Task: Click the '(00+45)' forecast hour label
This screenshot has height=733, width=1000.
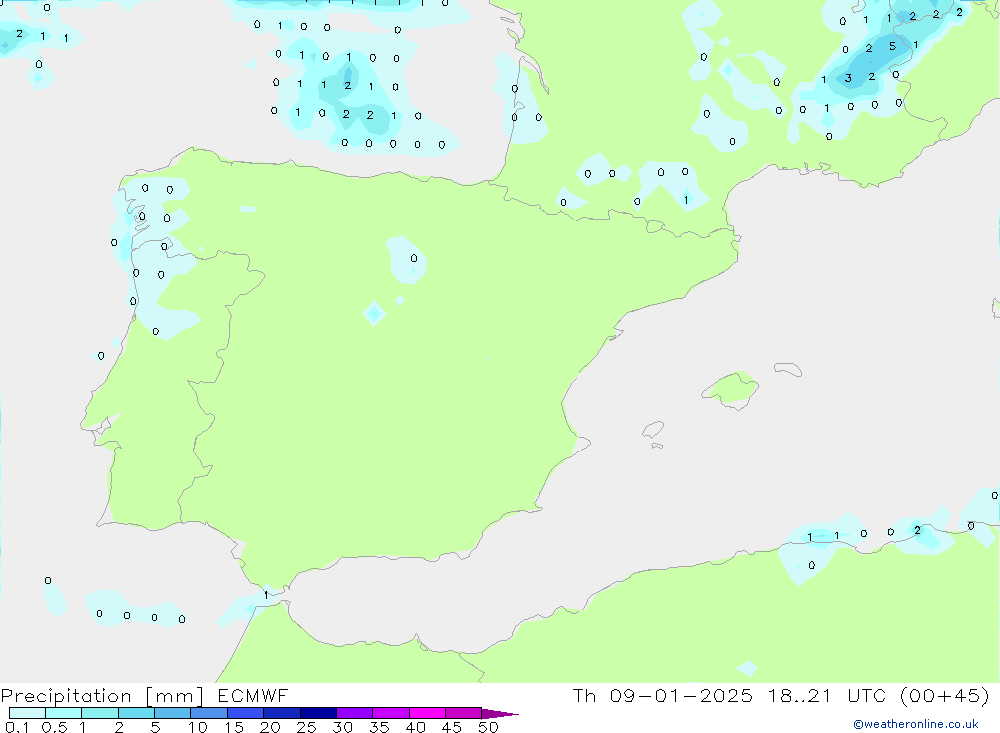Action: click(943, 695)
